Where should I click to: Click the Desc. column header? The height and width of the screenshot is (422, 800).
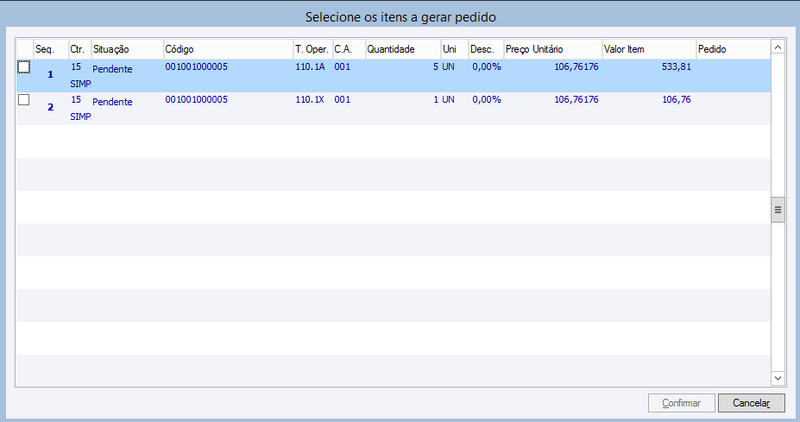[486, 49]
